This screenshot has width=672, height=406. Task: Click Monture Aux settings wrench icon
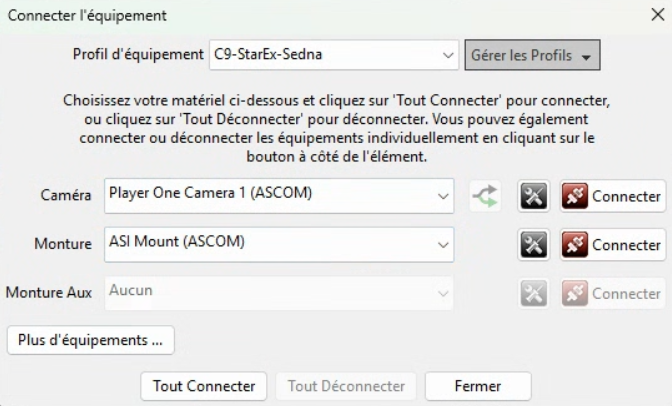[x=534, y=293]
